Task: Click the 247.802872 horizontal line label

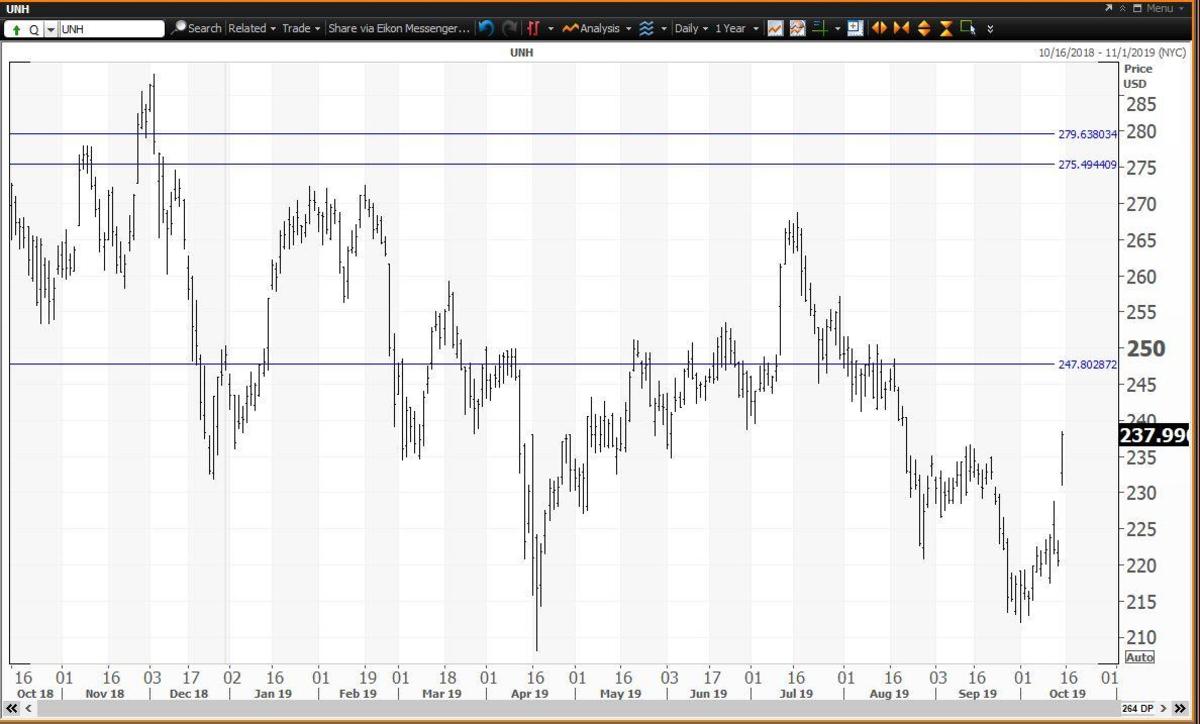Action: [1087, 365]
